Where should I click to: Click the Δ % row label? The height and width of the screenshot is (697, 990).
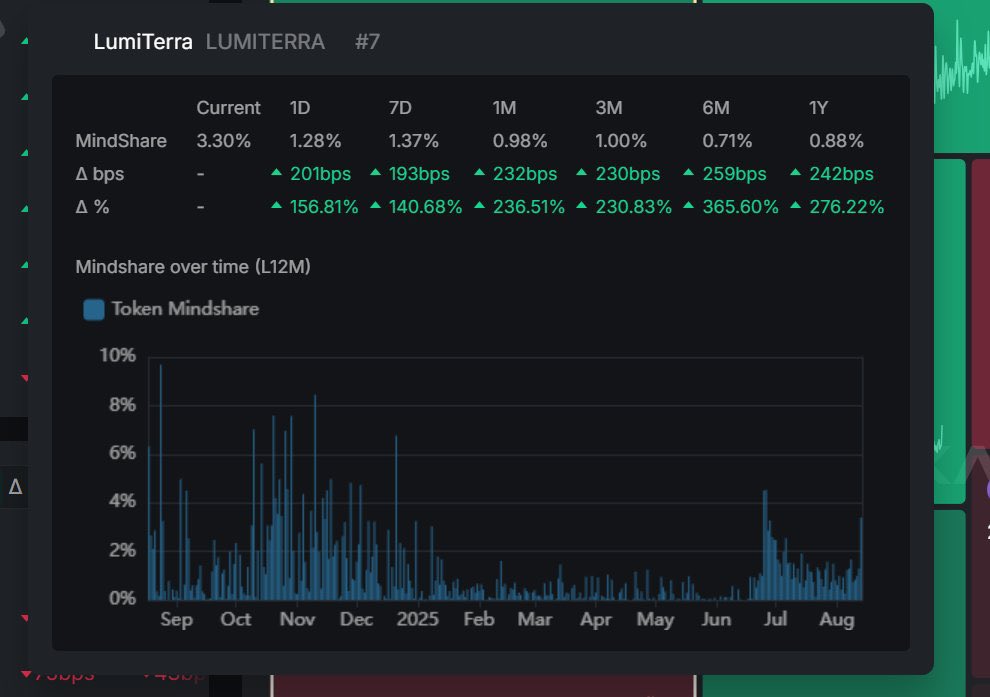point(92,206)
